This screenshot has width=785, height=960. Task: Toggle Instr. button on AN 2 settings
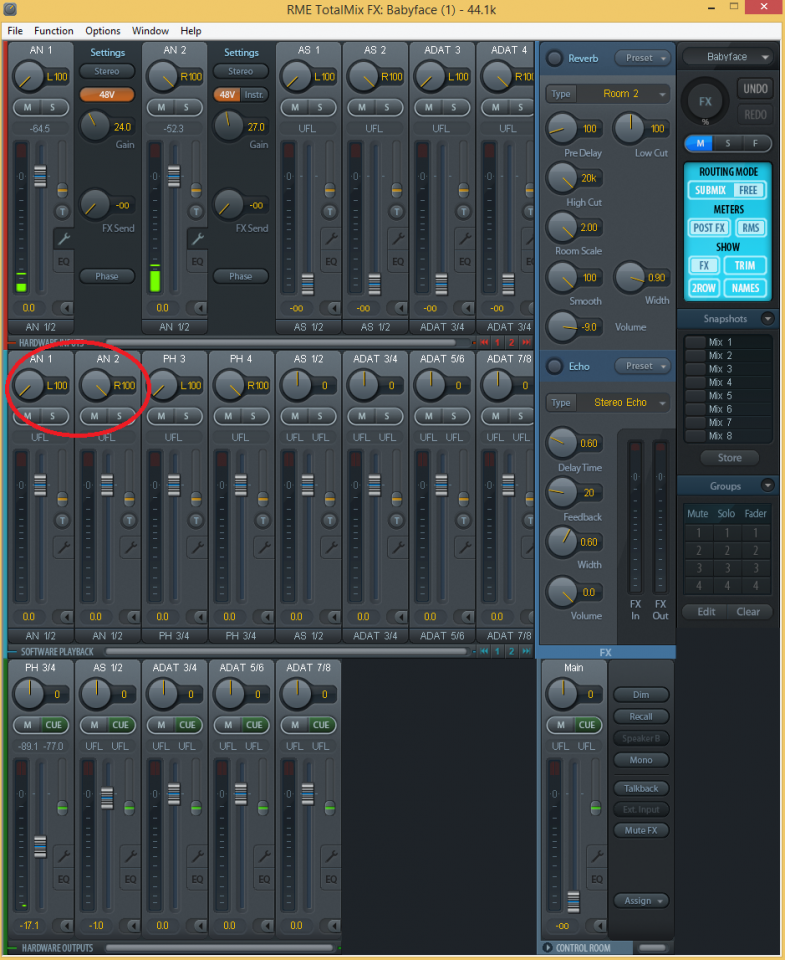[254, 95]
